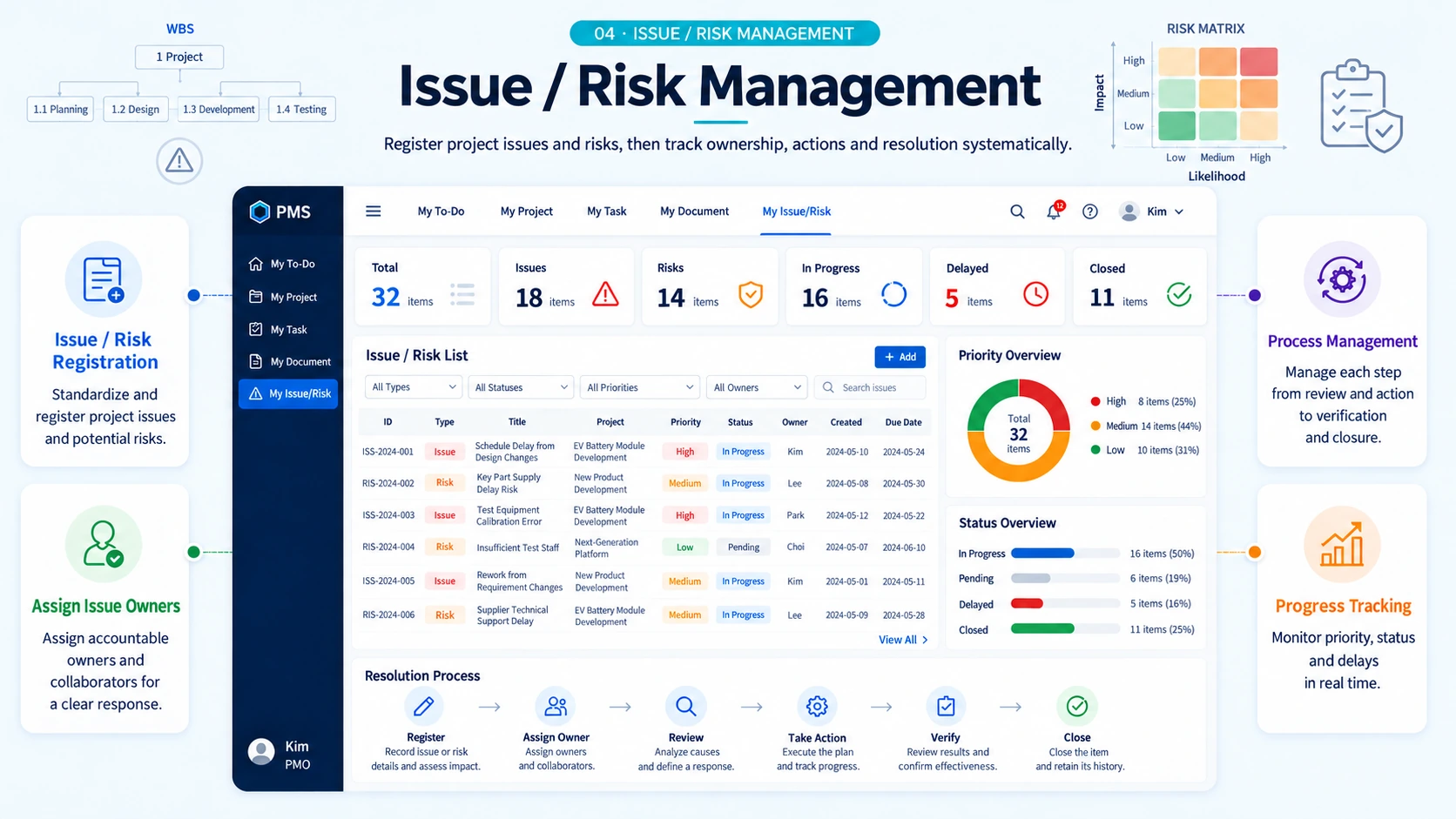Viewport: 1456px width, 819px height.
Task: Click the Delayed clock icon
Action: point(1035,294)
